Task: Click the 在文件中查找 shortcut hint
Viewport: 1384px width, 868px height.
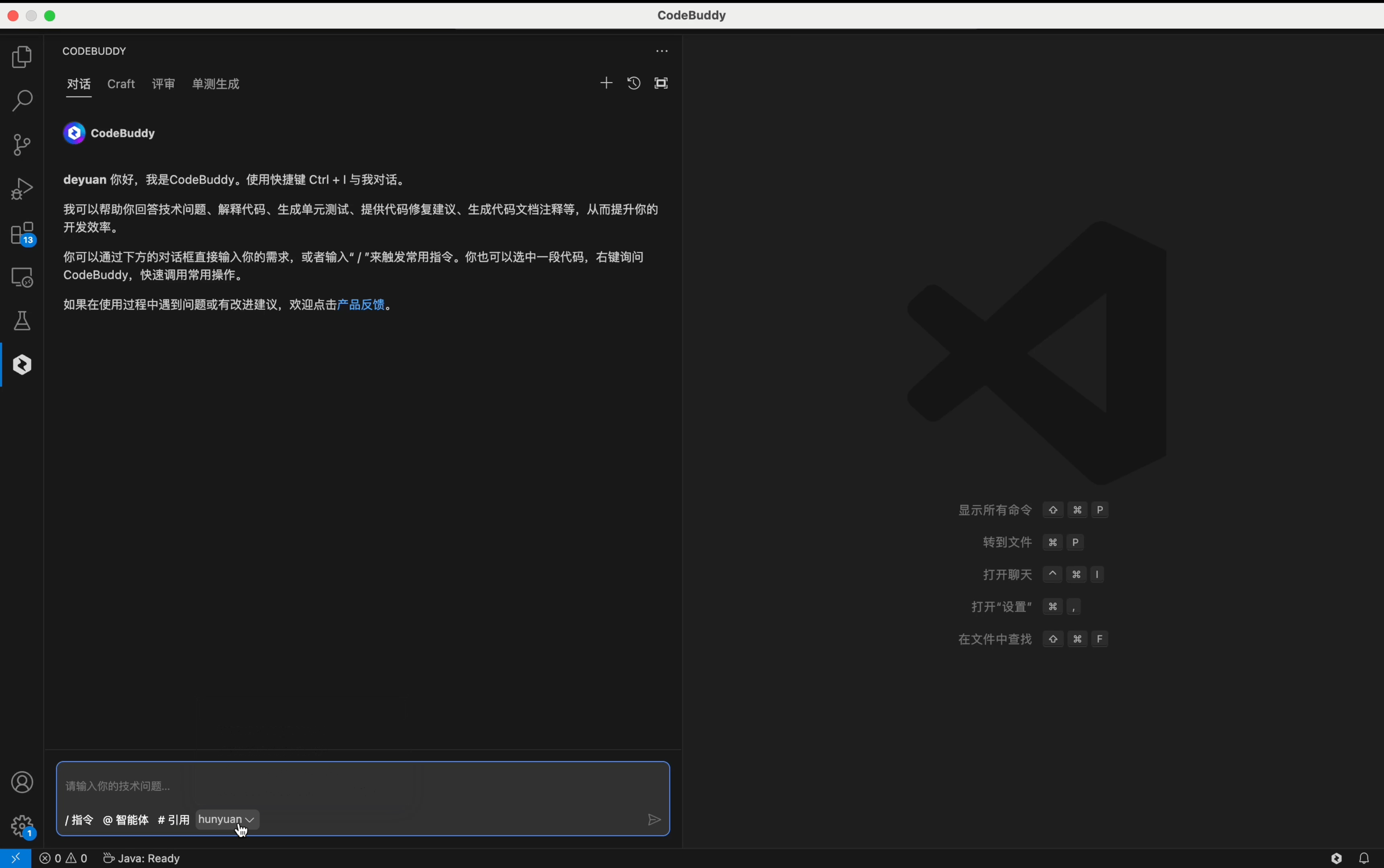Action: coord(1033,639)
